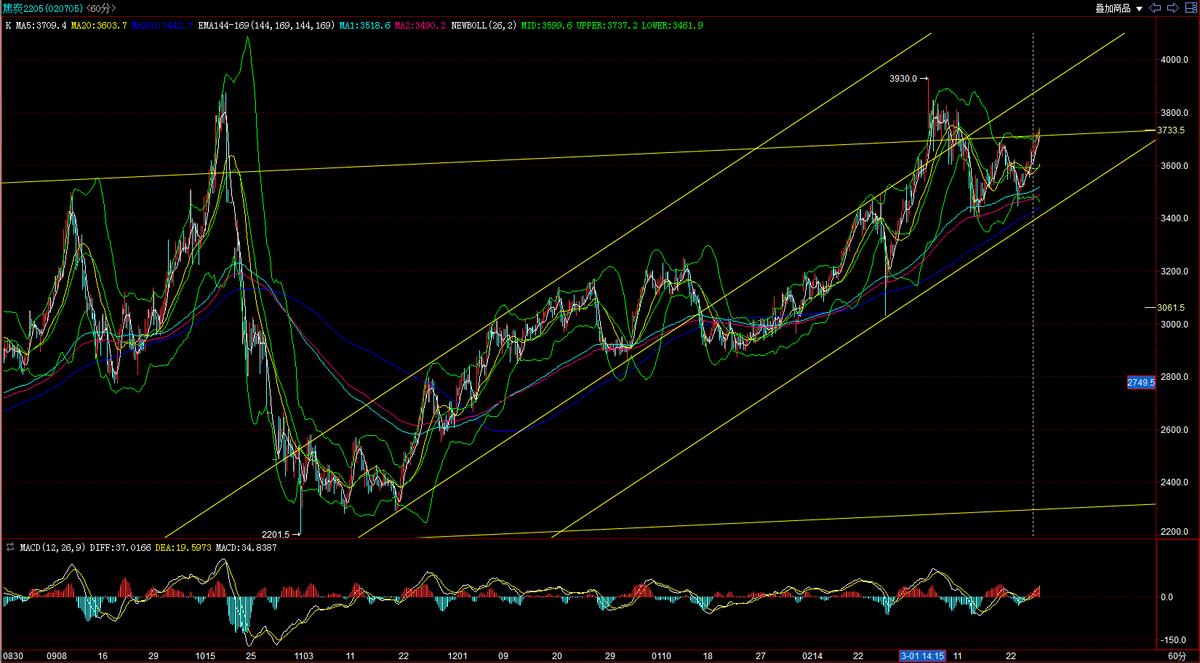Click the DIFF:37.0166 value
Viewport: 1200px width, 663px height.
120,548
